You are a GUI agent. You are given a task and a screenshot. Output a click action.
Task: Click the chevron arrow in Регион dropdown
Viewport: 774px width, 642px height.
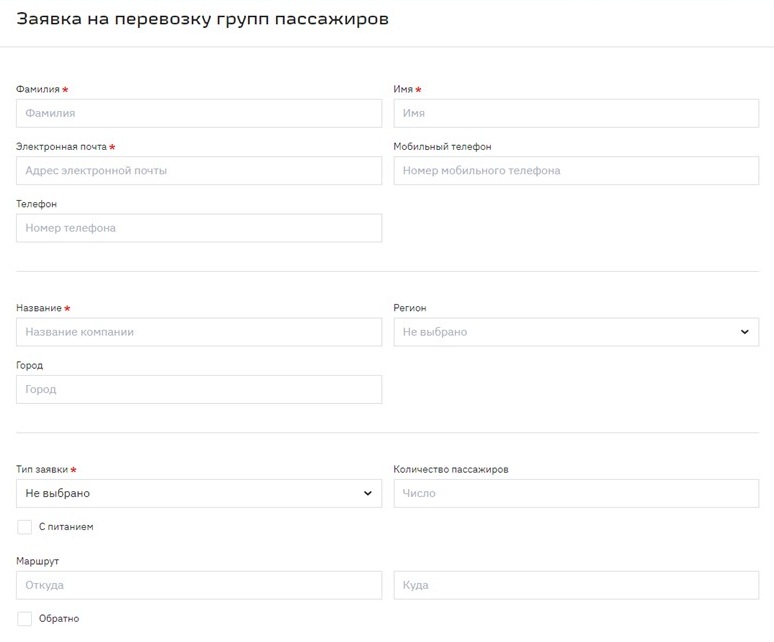(744, 332)
